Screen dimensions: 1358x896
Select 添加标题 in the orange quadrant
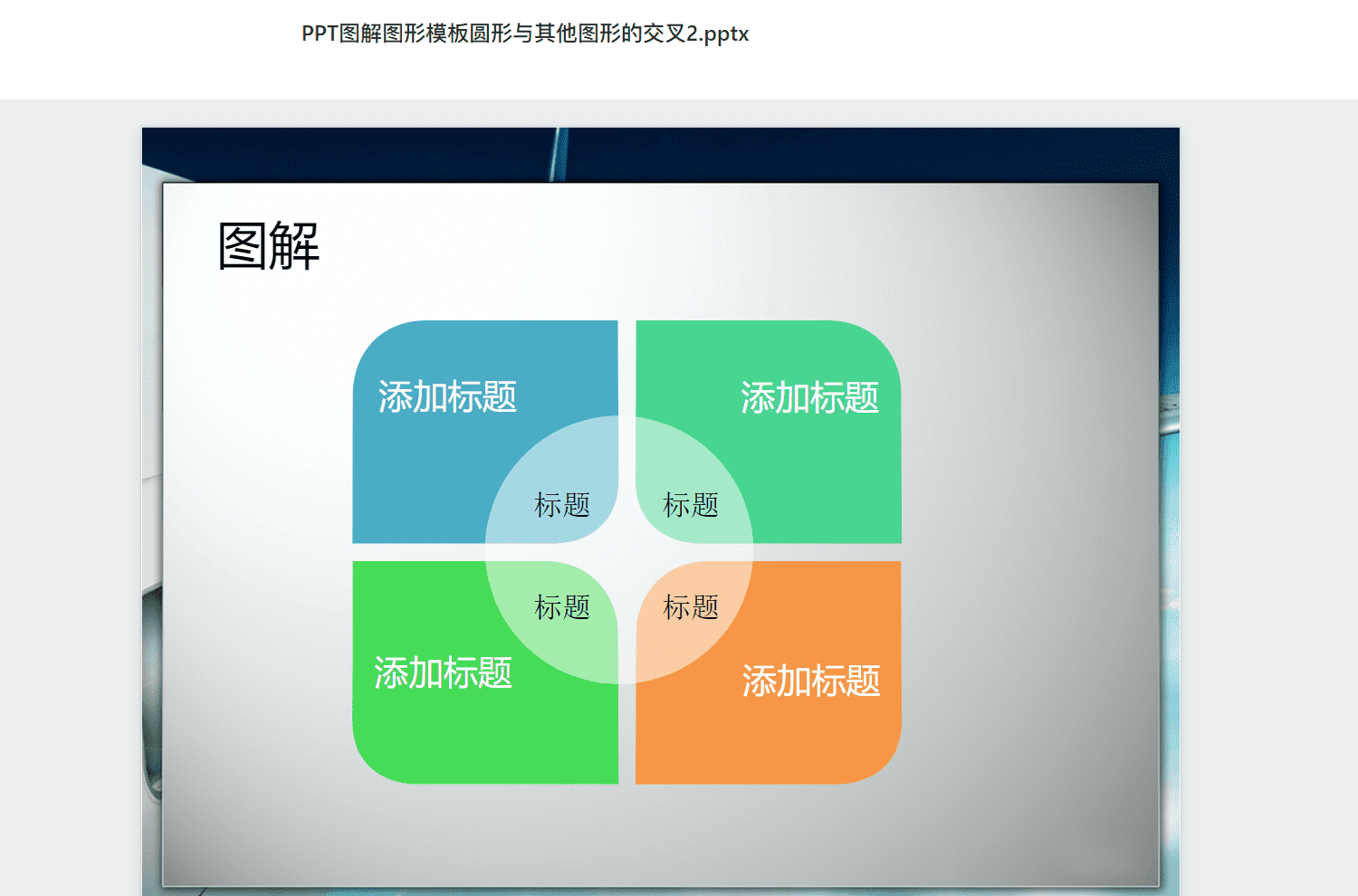(x=811, y=682)
